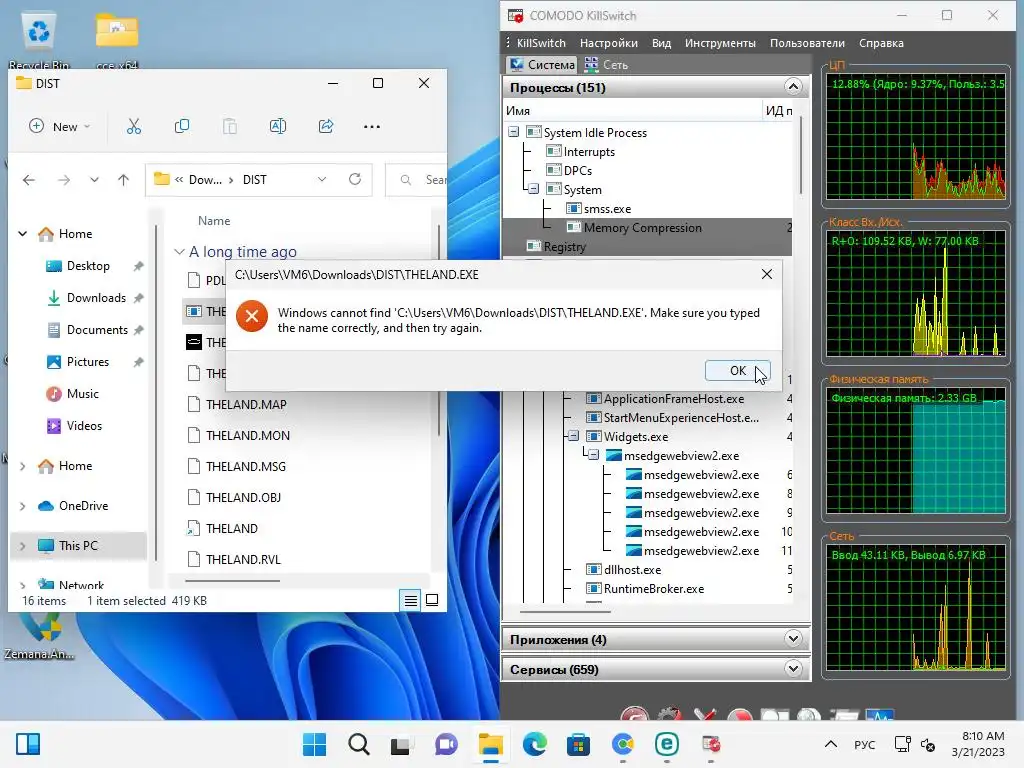
Task: Collapse the System Idle Process tree node
Action: pyautogui.click(x=514, y=132)
